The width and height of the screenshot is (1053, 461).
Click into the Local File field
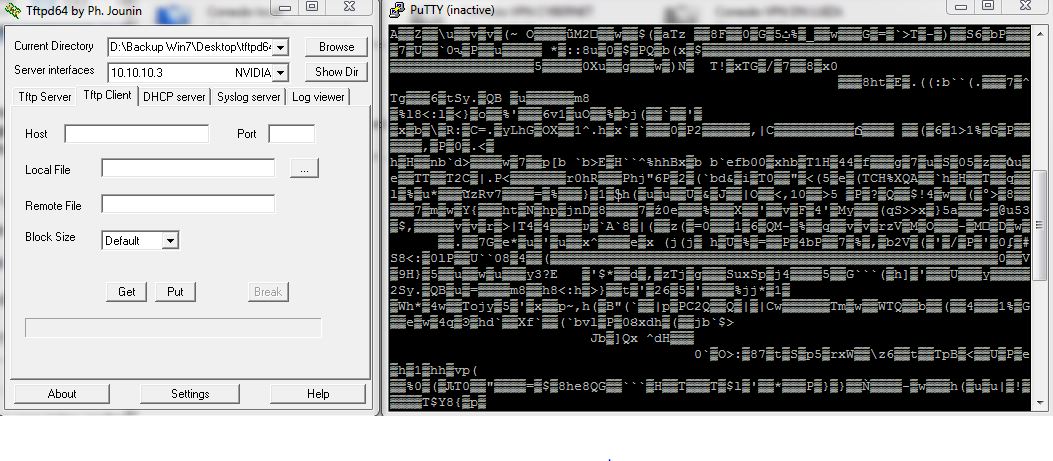[188, 168]
